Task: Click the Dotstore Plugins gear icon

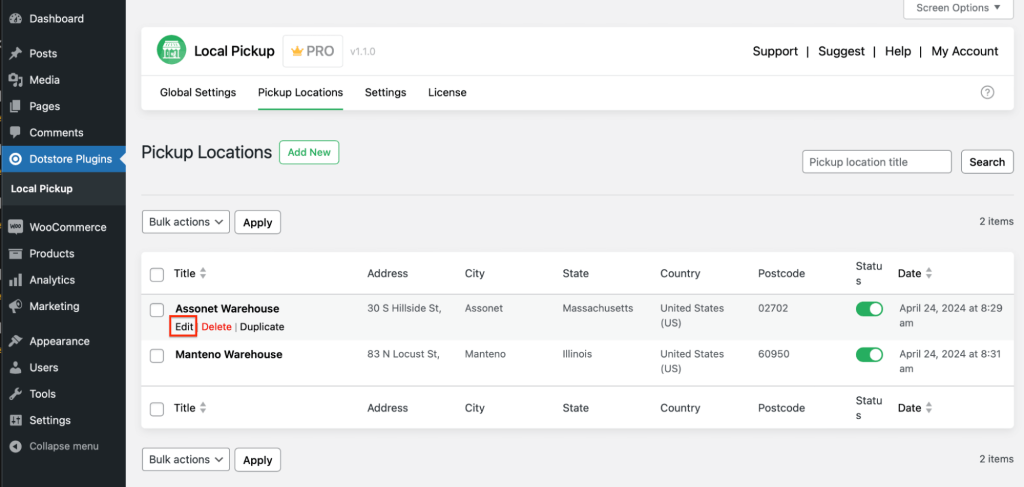Action: [x=15, y=159]
